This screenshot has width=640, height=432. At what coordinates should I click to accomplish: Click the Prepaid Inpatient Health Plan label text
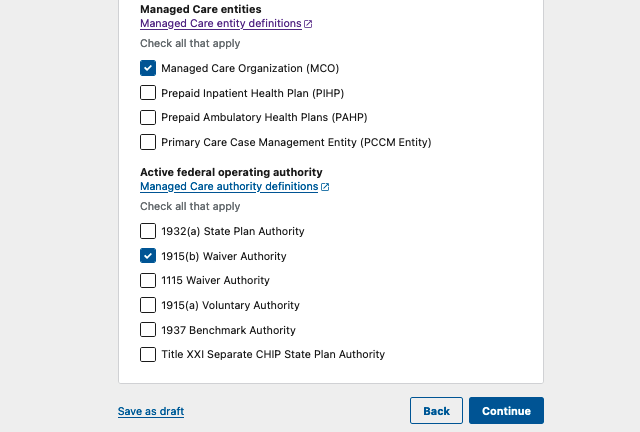pos(247,93)
